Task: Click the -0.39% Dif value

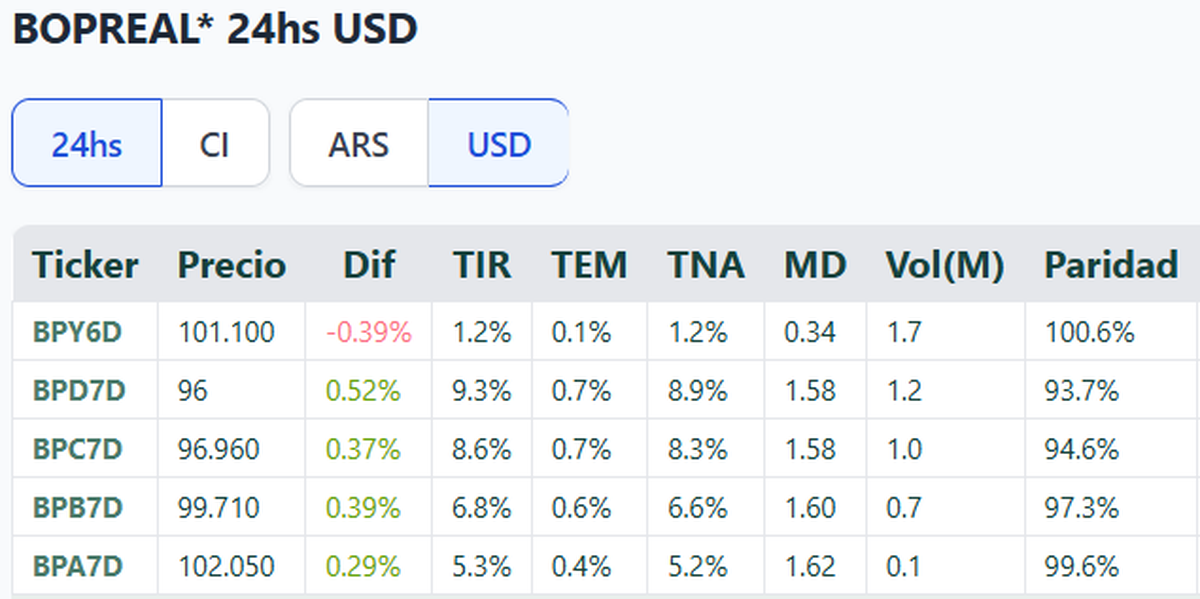Action: (367, 332)
